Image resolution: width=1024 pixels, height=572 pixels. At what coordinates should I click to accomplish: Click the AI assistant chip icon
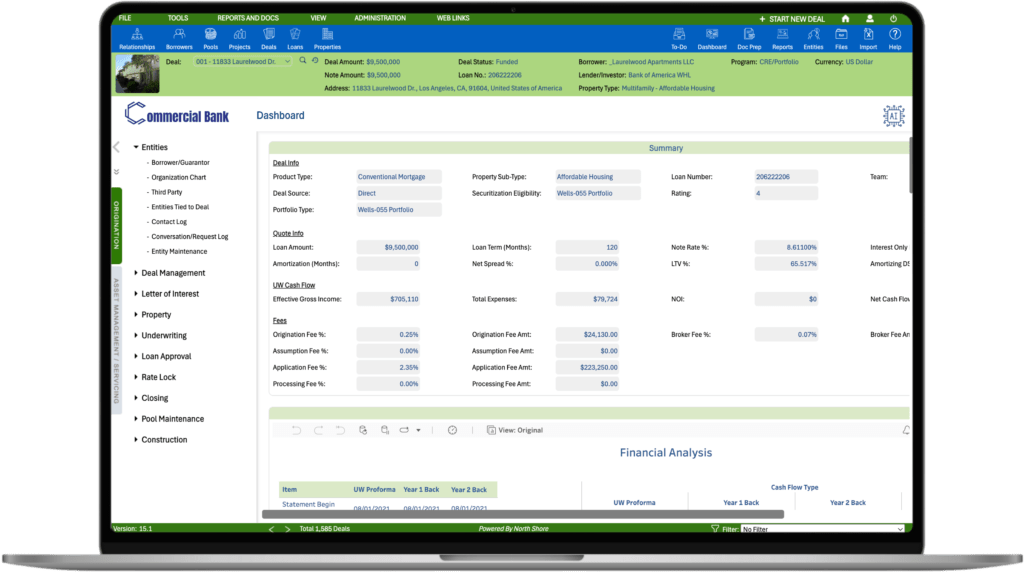click(x=893, y=116)
